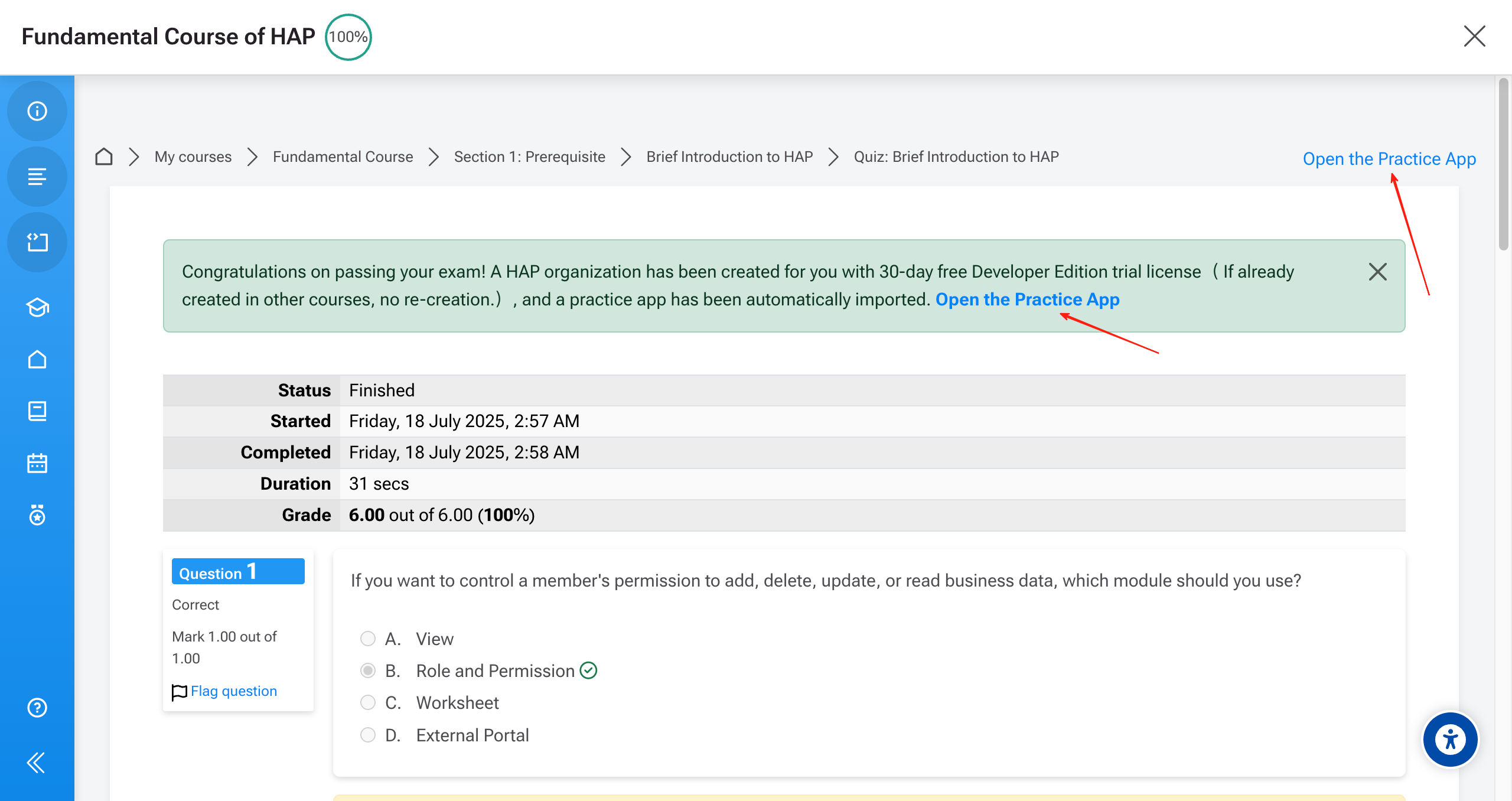
Task: Open Quiz: Brief Introduction to HAP breadcrumb
Action: coord(956,157)
